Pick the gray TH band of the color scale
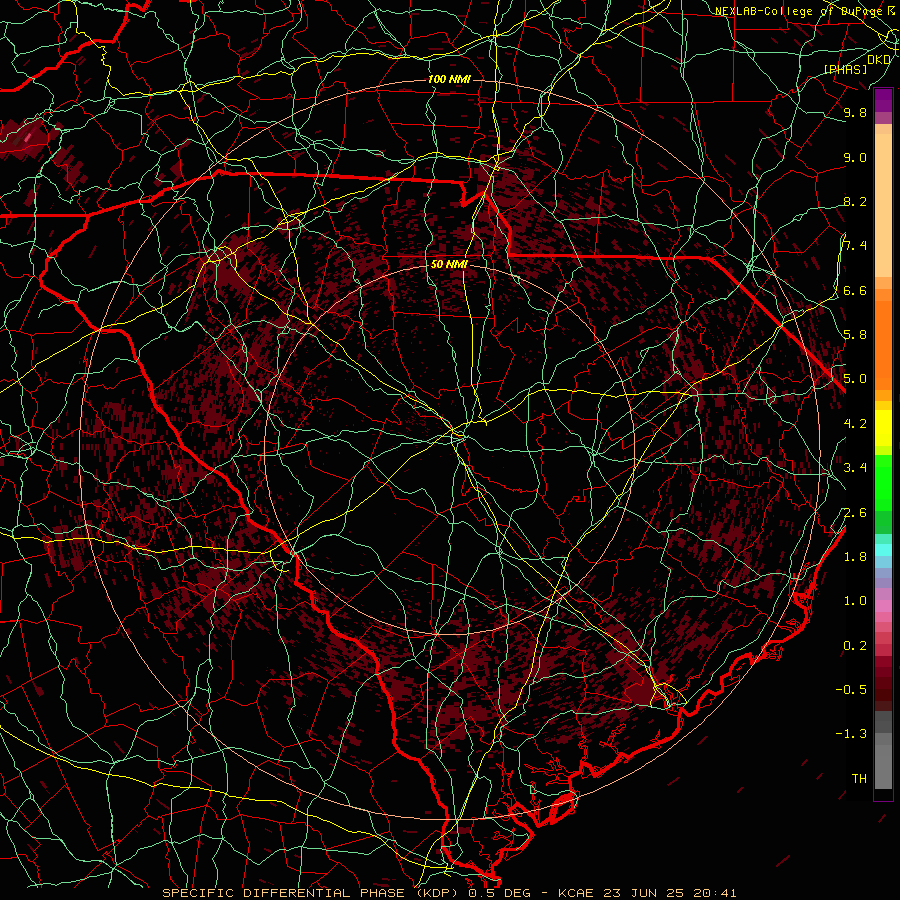The image size is (900, 900). coord(883,768)
